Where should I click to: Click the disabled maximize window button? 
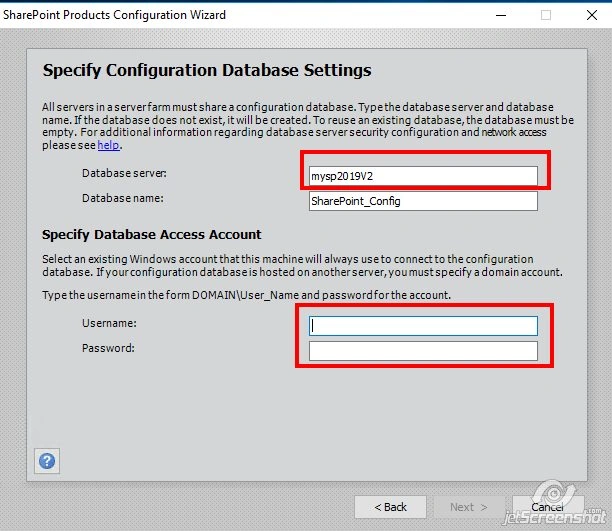click(x=546, y=15)
